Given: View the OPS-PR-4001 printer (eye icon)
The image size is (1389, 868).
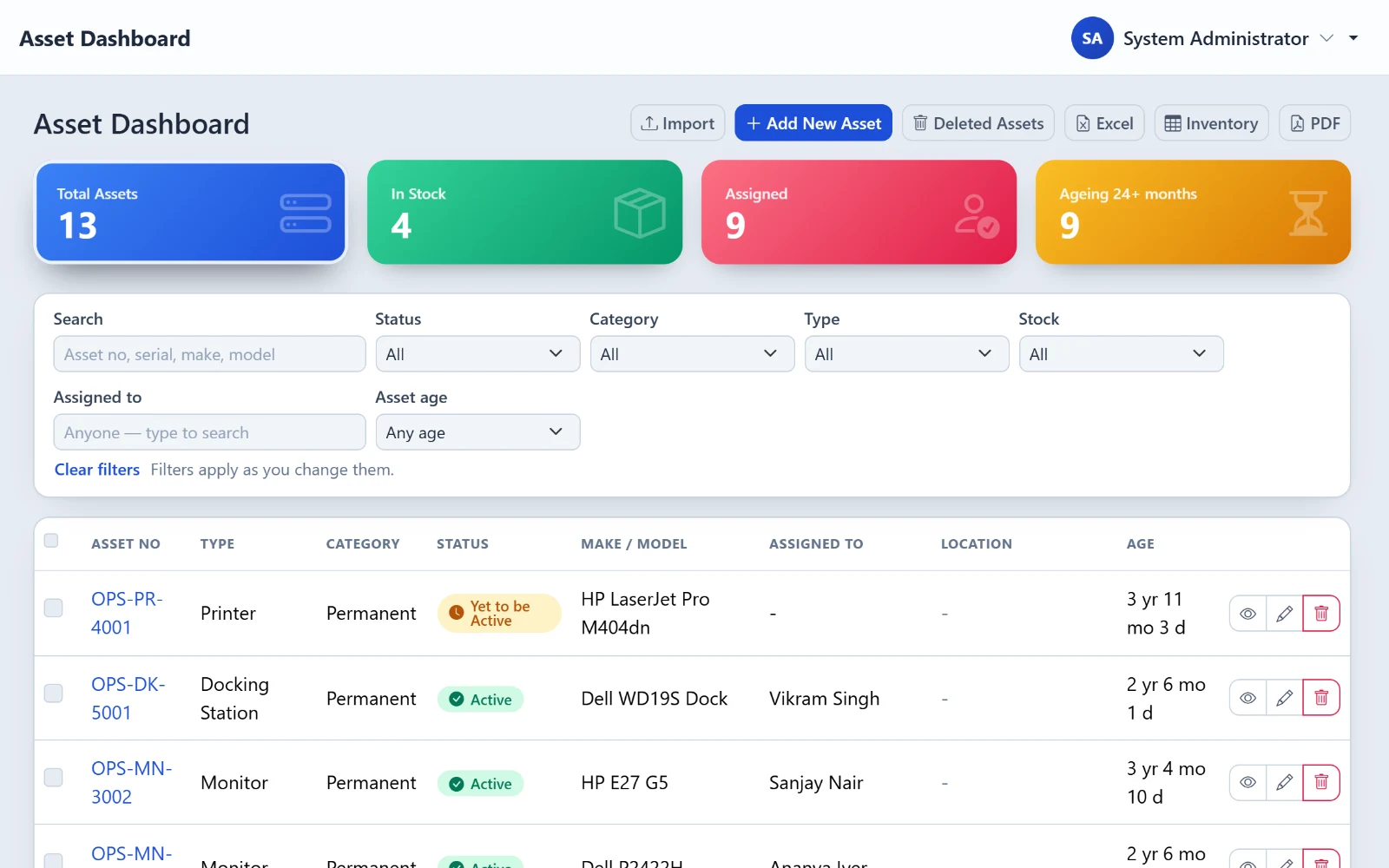Looking at the screenshot, I should tap(1247, 614).
